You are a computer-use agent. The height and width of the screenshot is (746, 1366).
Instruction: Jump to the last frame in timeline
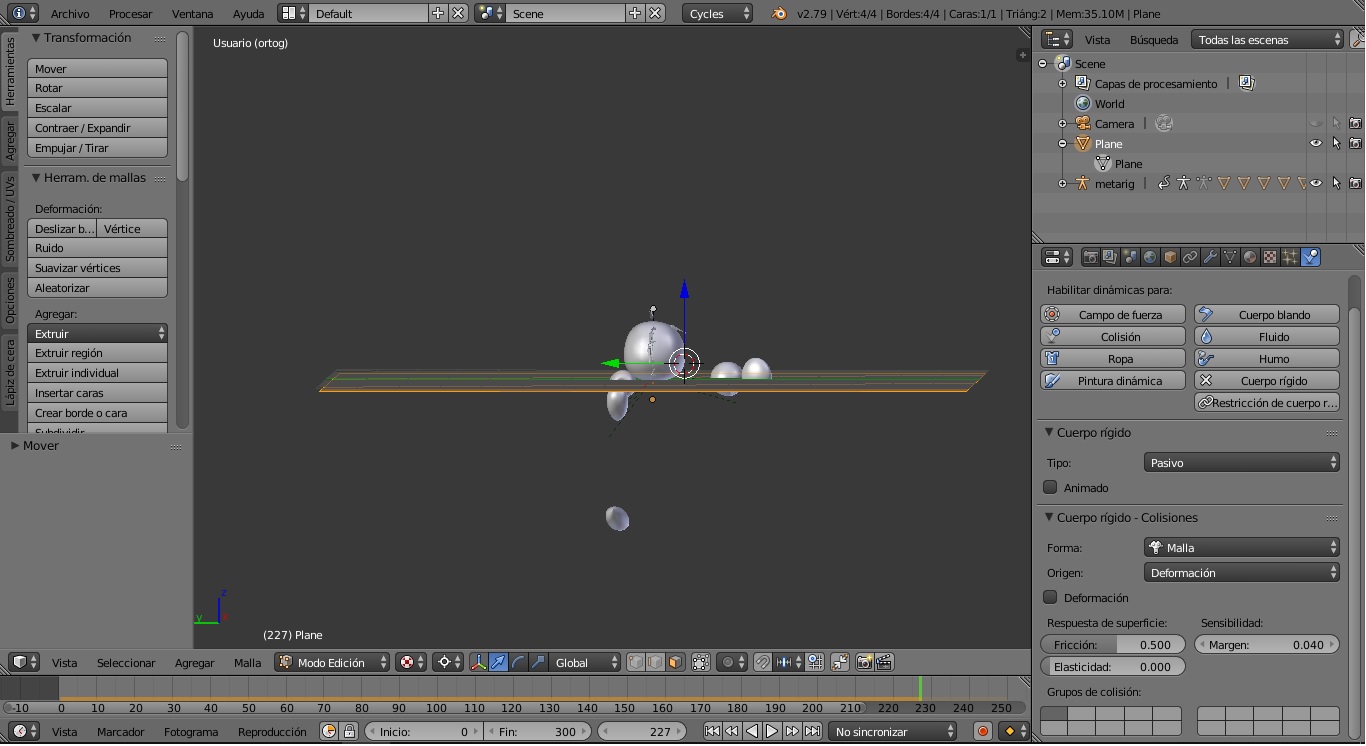[x=812, y=732]
